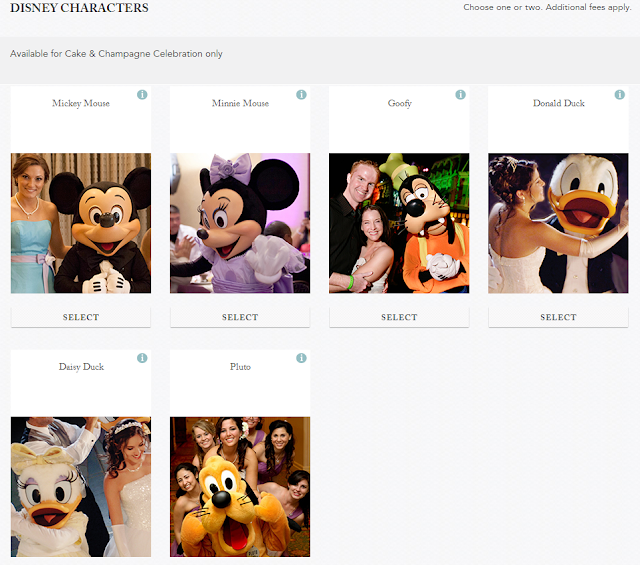Open the info icon for Mickey Mouse
This screenshot has width=640, height=565.
click(142, 95)
